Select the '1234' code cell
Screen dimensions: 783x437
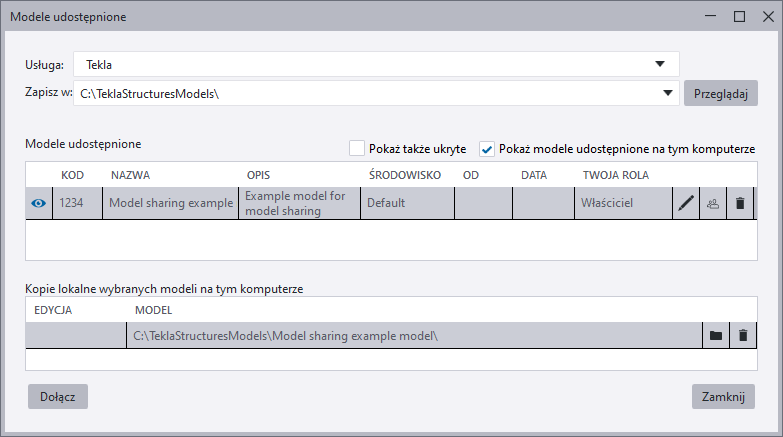(x=77, y=203)
